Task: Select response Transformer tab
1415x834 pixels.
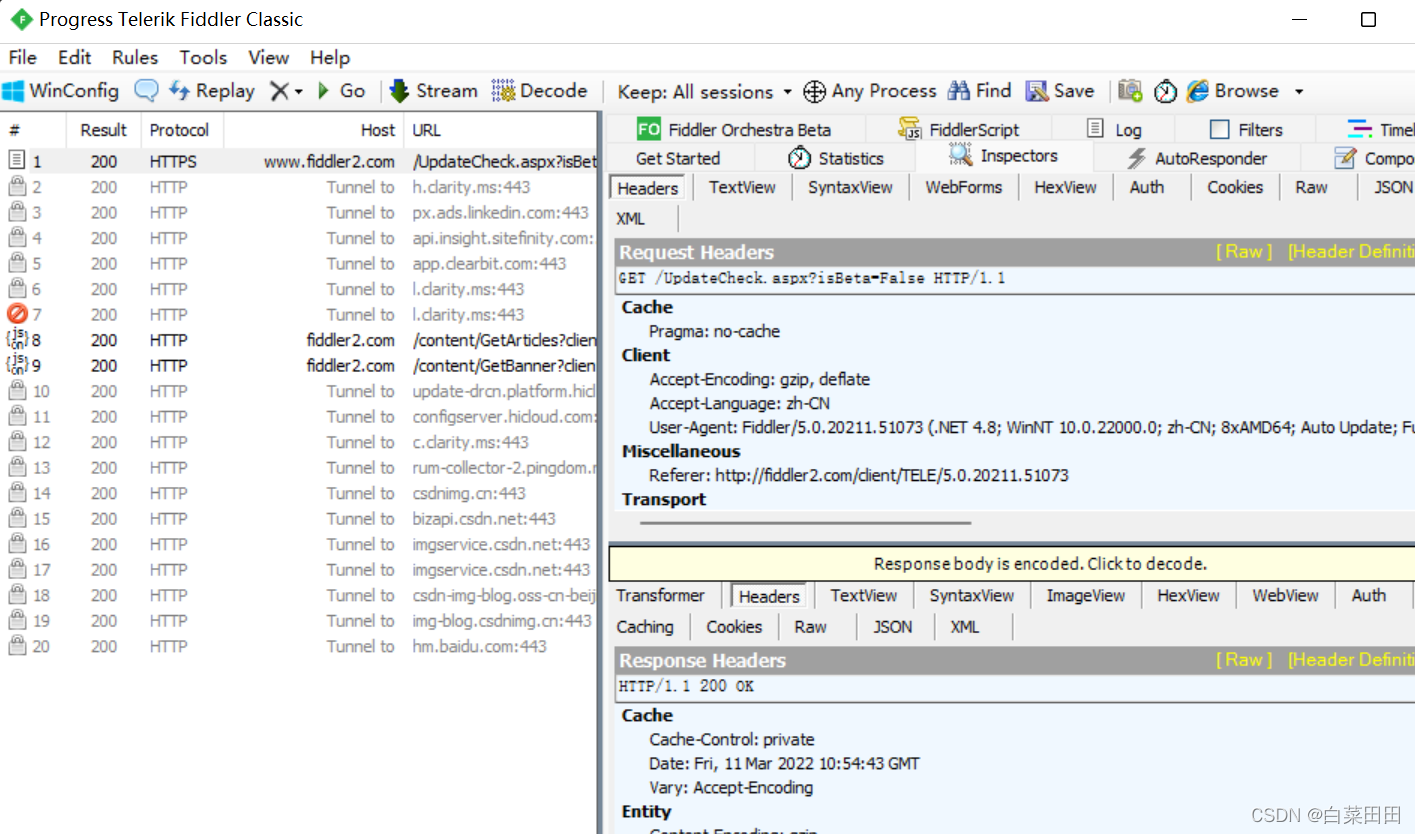Action: (660, 595)
